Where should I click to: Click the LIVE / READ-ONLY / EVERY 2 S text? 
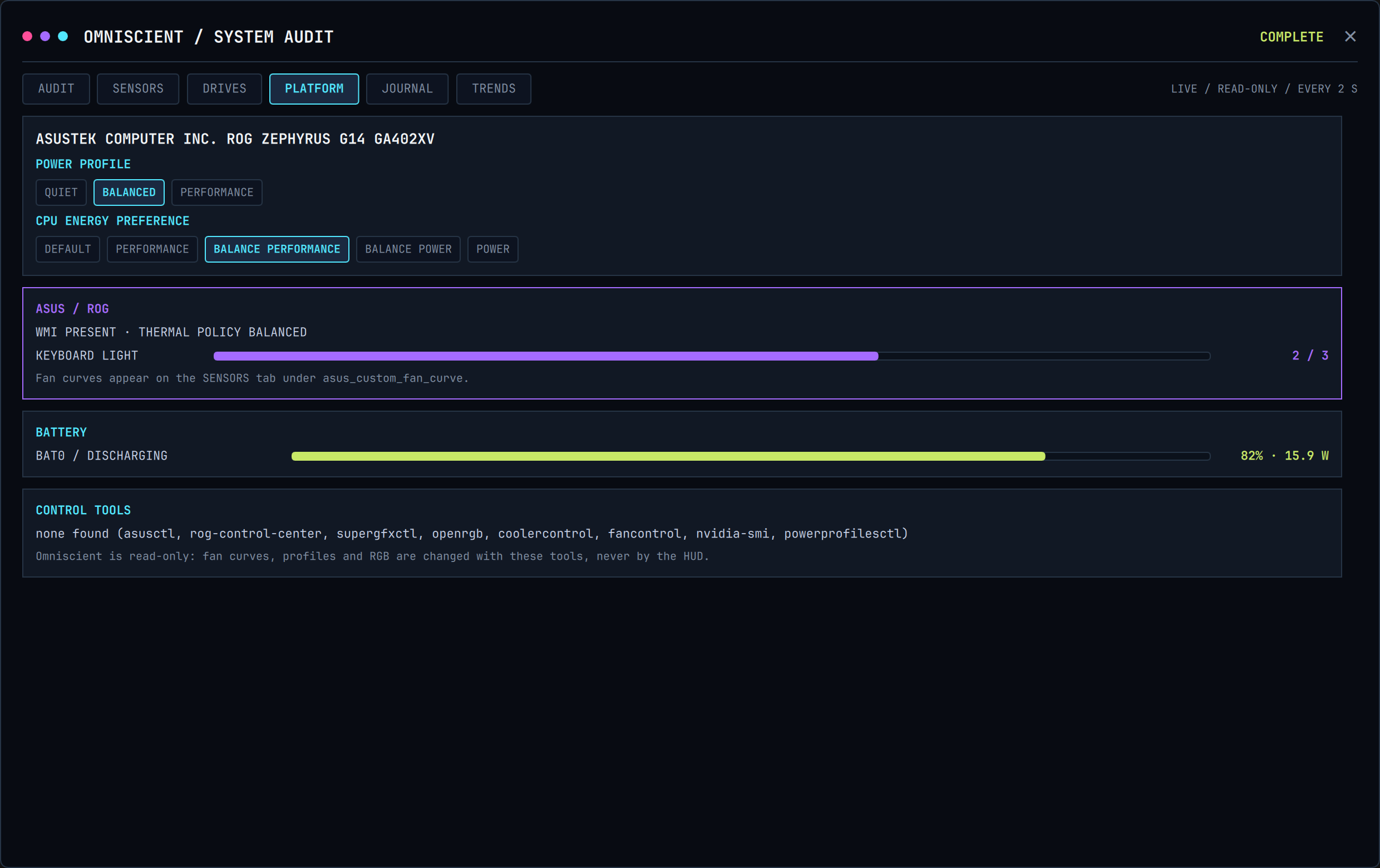[1264, 89]
